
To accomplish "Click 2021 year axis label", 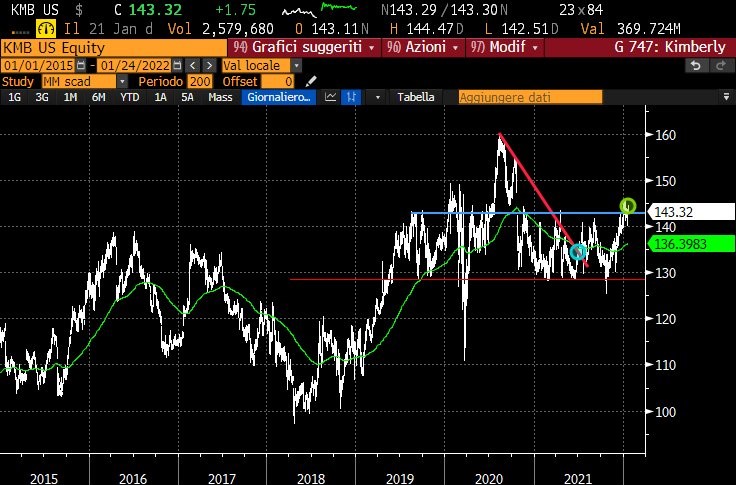I will (x=577, y=478).
